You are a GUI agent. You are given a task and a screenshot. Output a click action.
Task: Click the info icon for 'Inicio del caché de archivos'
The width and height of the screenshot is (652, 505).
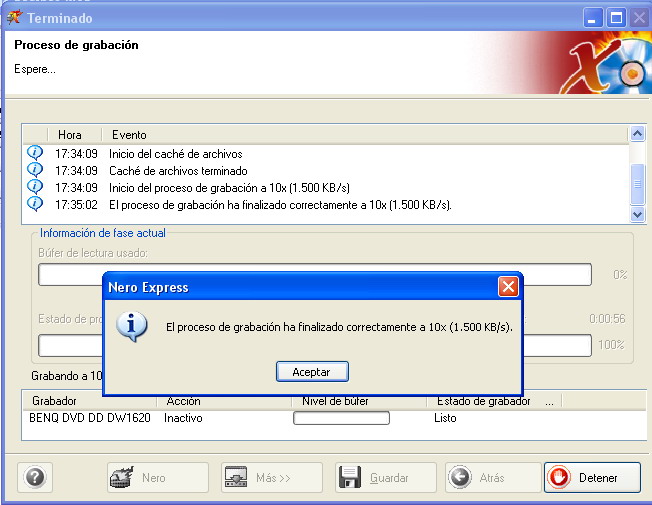click(x=35, y=153)
